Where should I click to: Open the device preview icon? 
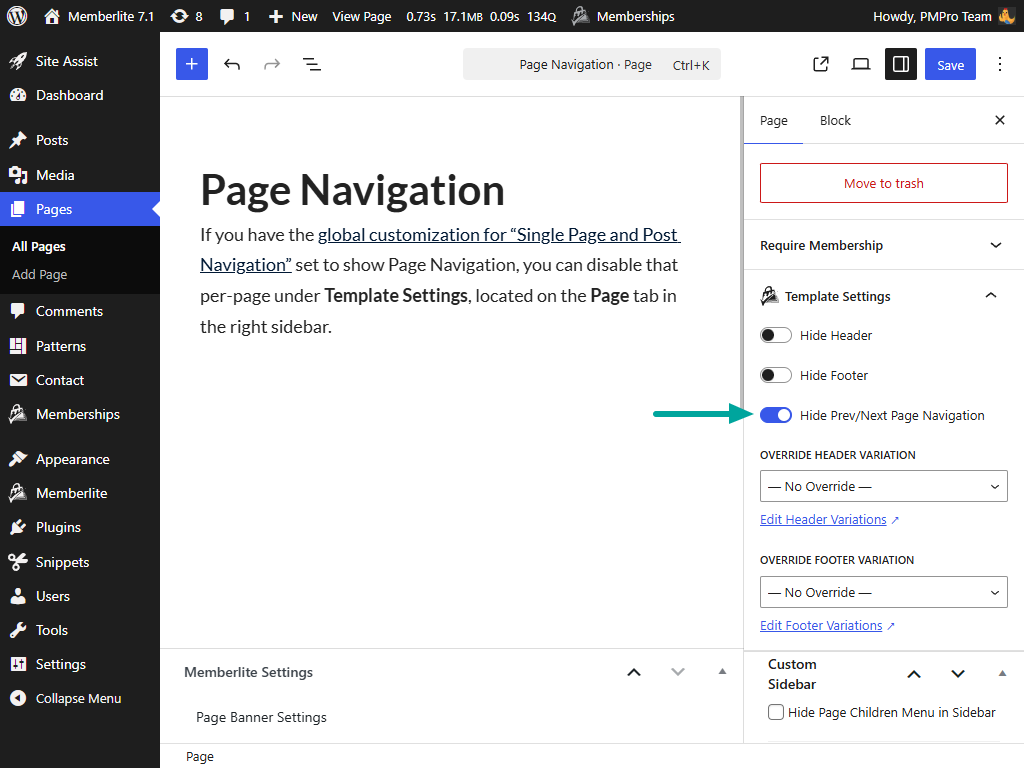point(861,64)
